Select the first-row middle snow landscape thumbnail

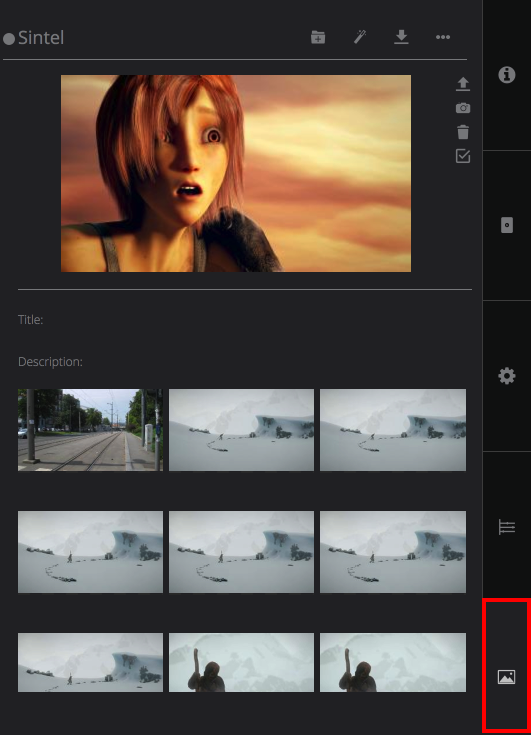[x=241, y=430]
